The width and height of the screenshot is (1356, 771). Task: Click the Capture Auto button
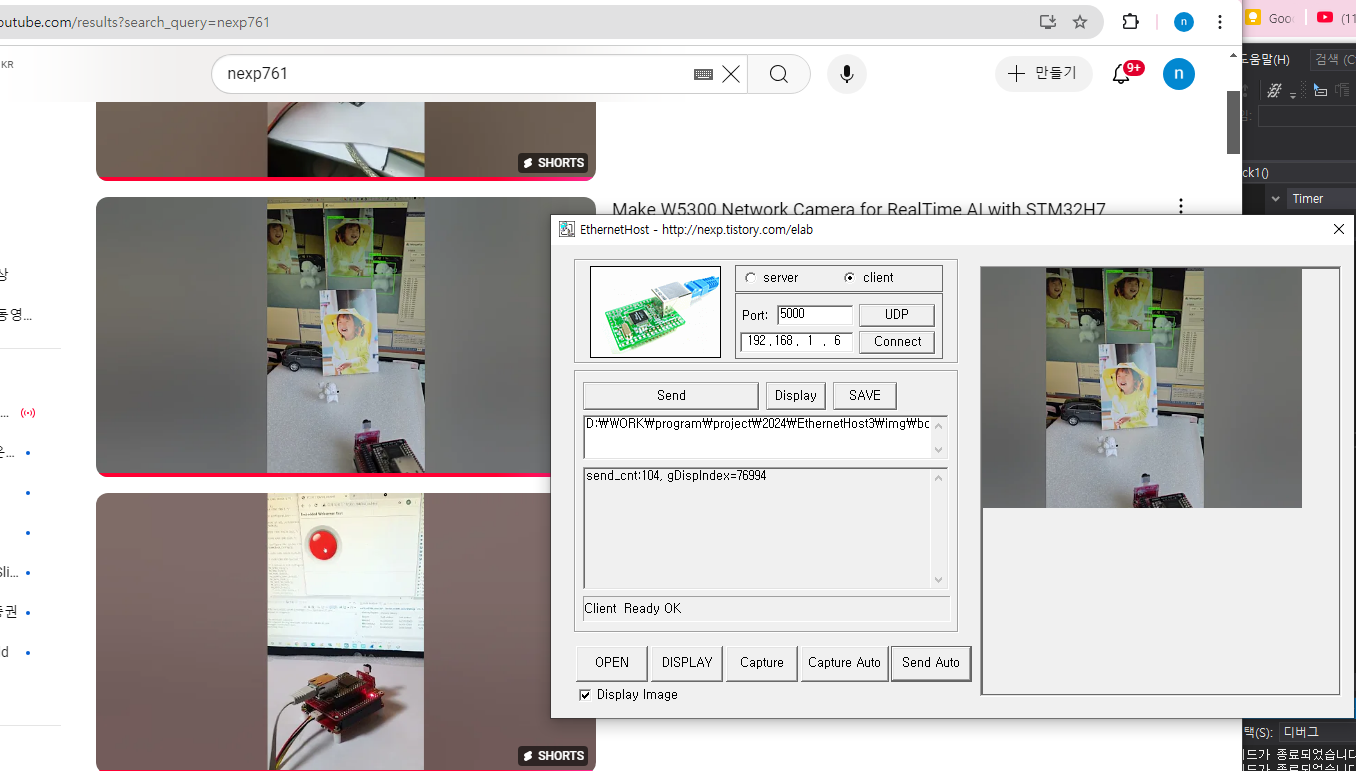[844, 663]
